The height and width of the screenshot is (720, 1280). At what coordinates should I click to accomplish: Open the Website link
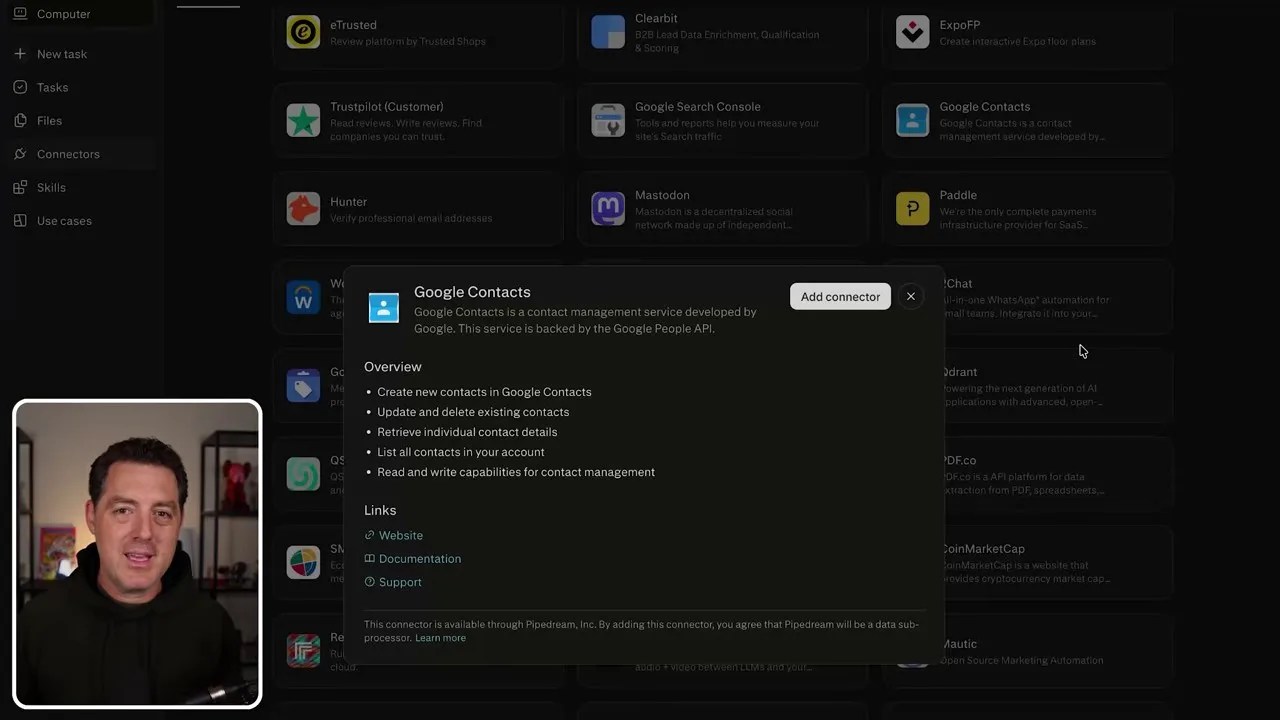(400, 535)
